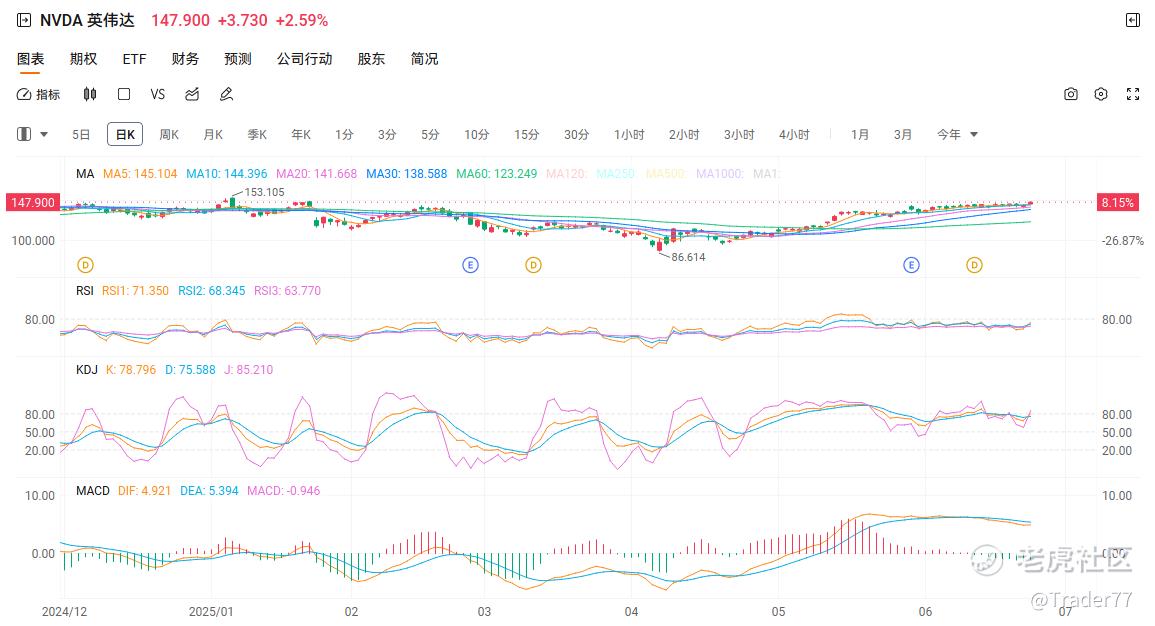Expand the NVDA stock panel icon
This screenshot has width=1155, height=626.
click(x=24, y=20)
